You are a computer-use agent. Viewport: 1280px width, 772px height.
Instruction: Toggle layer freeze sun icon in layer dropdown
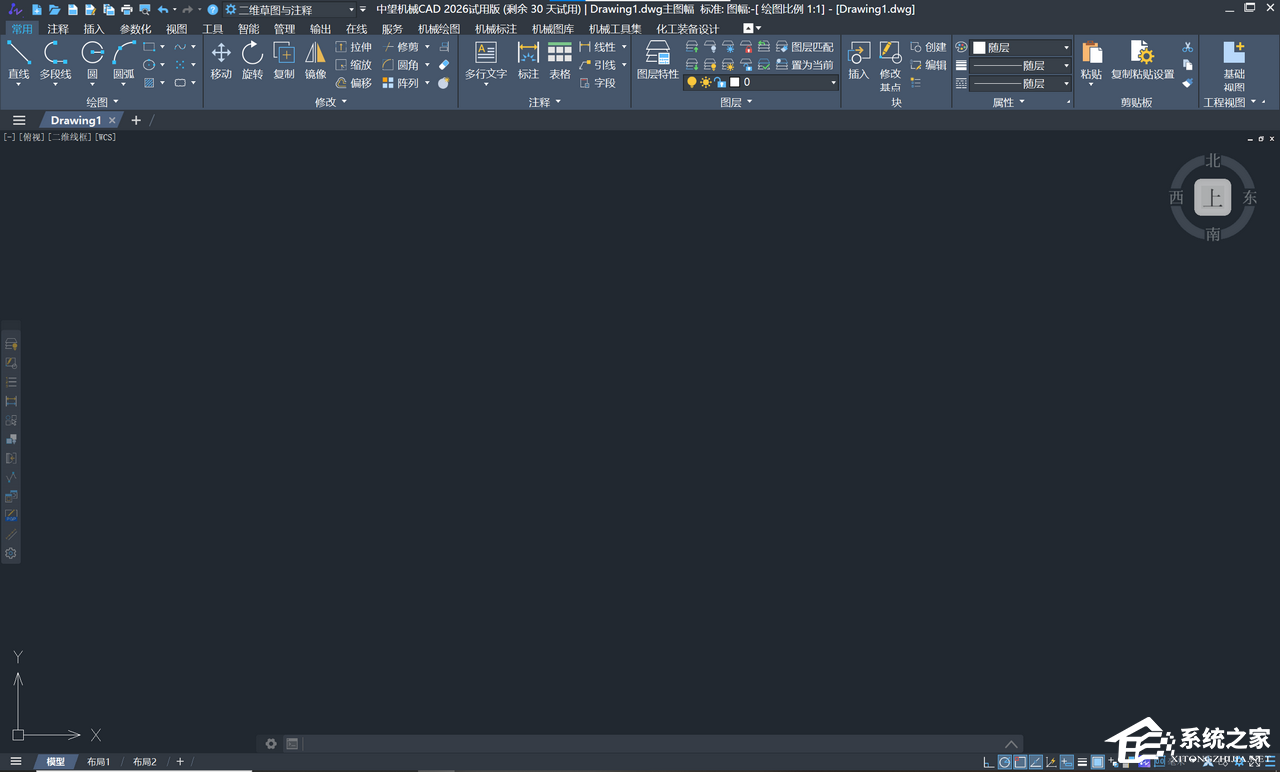pyautogui.click(x=706, y=83)
